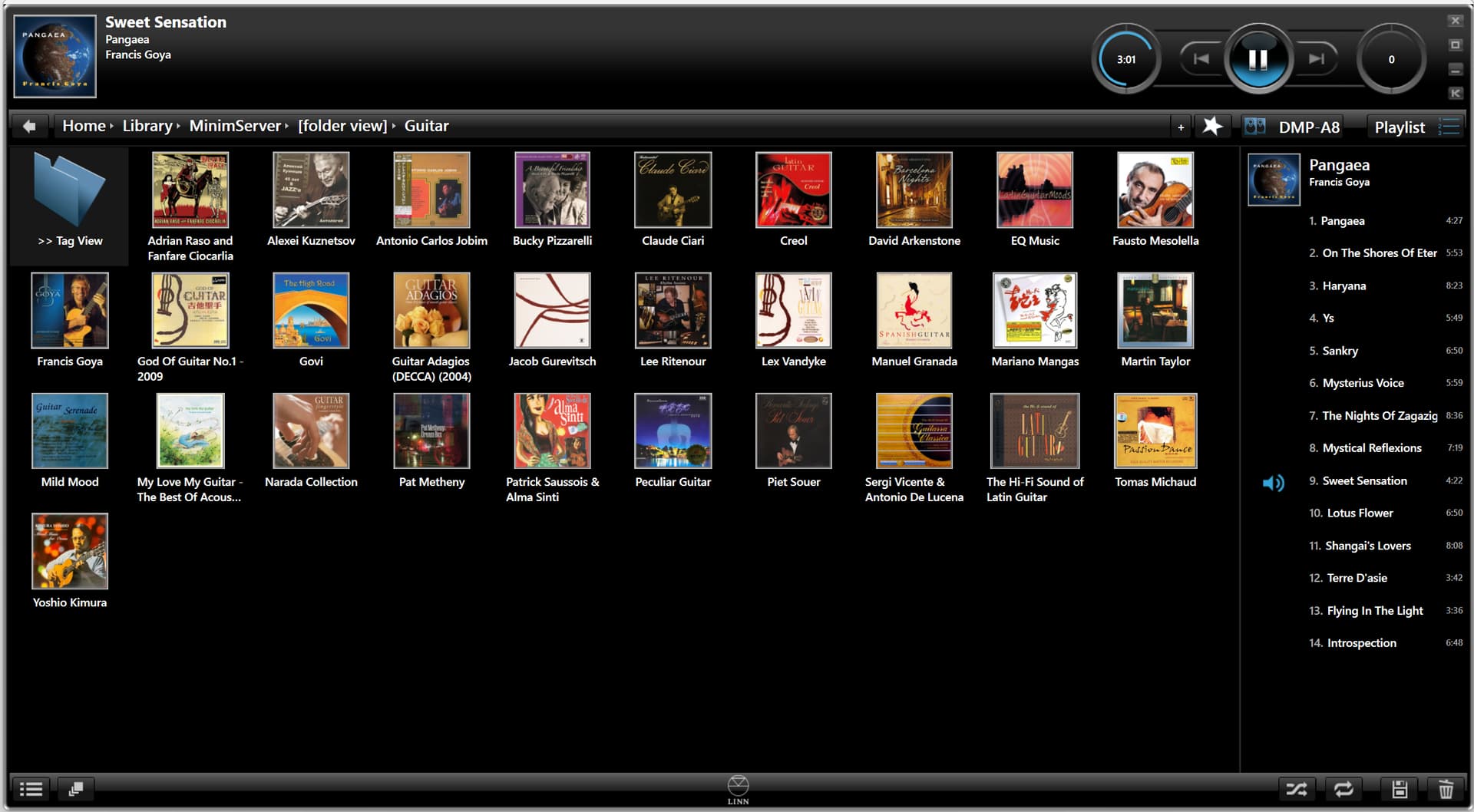This screenshot has width=1474, height=812.
Task: Open the Playlist source selector
Action: [x=1416, y=127]
